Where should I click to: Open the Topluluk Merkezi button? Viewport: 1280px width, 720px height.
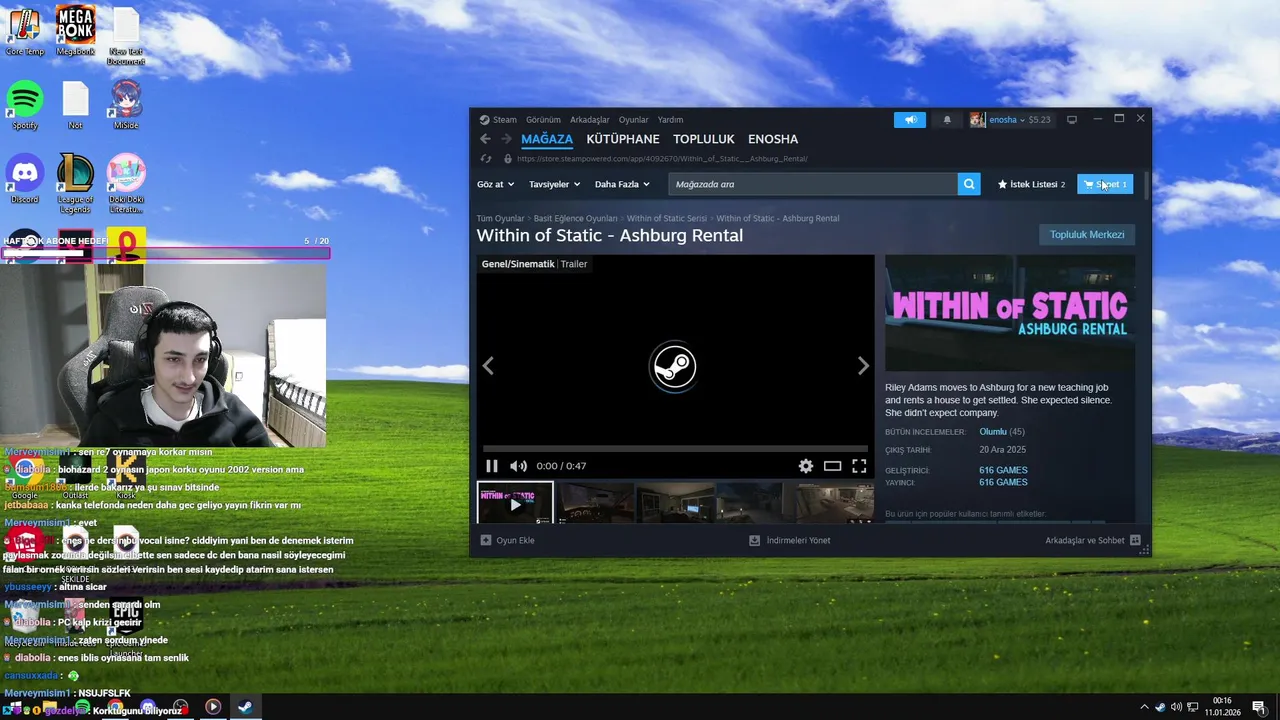tap(1087, 235)
